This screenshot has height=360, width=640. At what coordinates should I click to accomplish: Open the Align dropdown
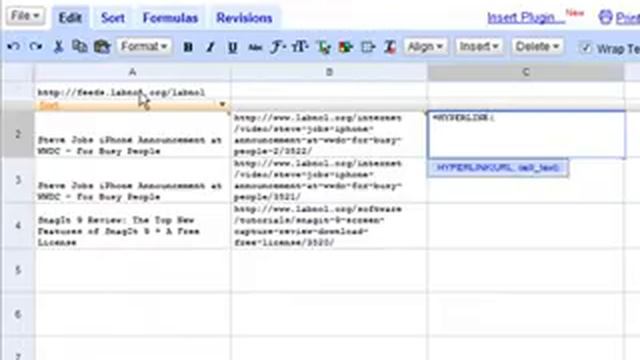[x=425, y=47]
